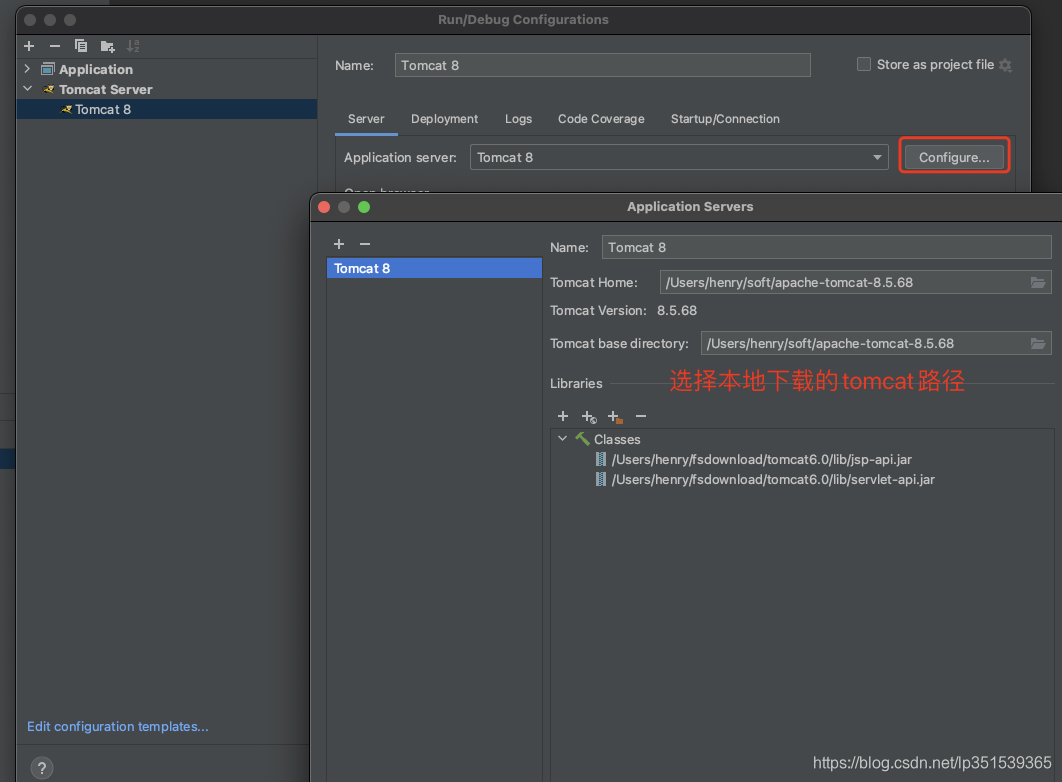1062x782 pixels.
Task: Add library from URL/special plus icon
Action: (x=589, y=416)
